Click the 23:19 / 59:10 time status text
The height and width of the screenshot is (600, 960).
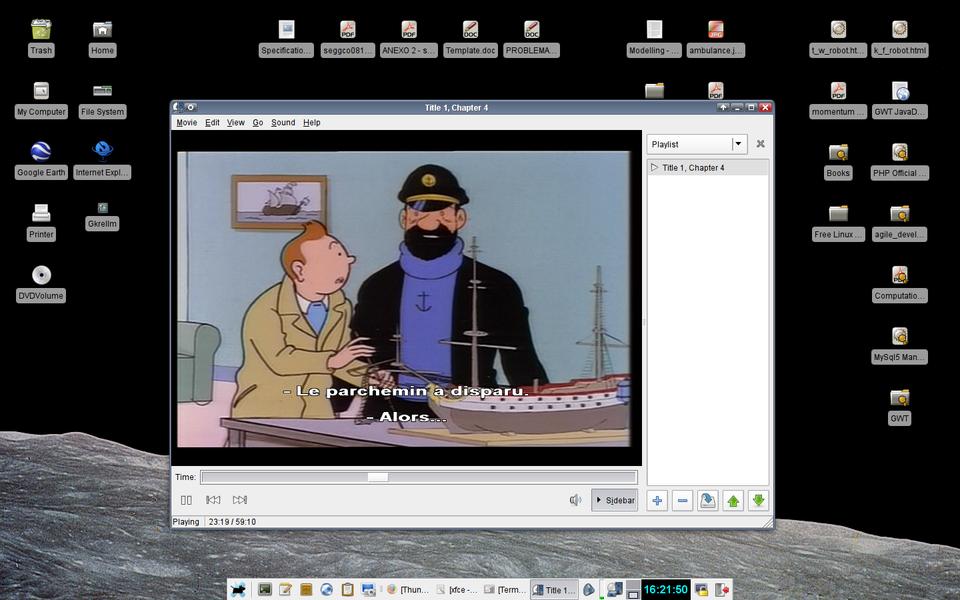point(232,522)
